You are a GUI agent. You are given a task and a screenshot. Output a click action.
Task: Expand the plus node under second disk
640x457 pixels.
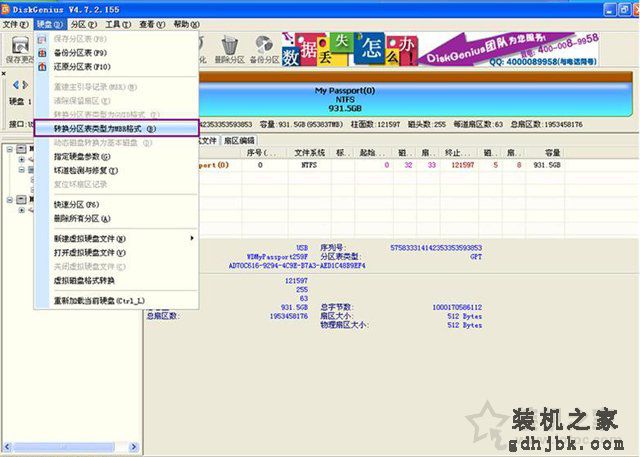(22, 210)
